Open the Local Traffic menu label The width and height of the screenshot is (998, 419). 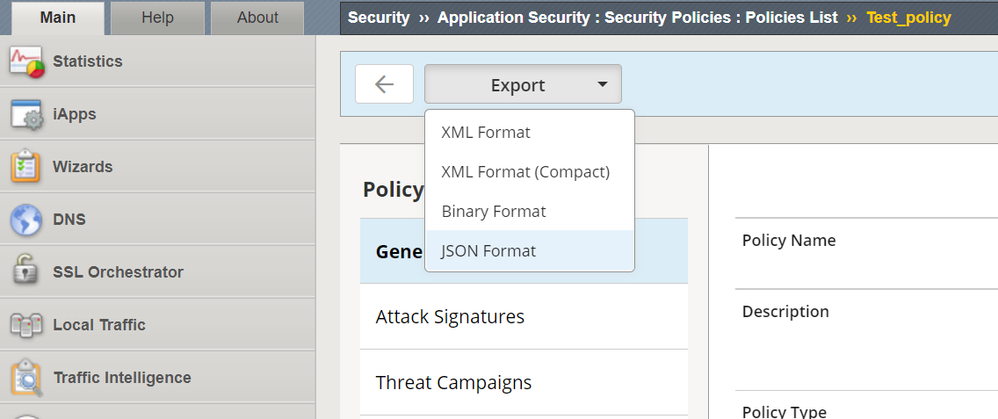click(x=99, y=325)
